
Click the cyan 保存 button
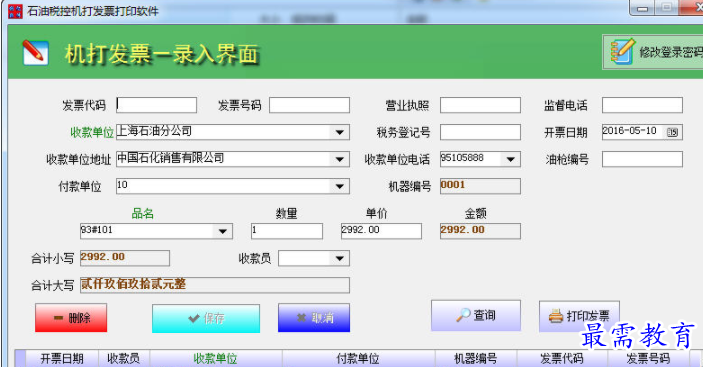(x=206, y=318)
